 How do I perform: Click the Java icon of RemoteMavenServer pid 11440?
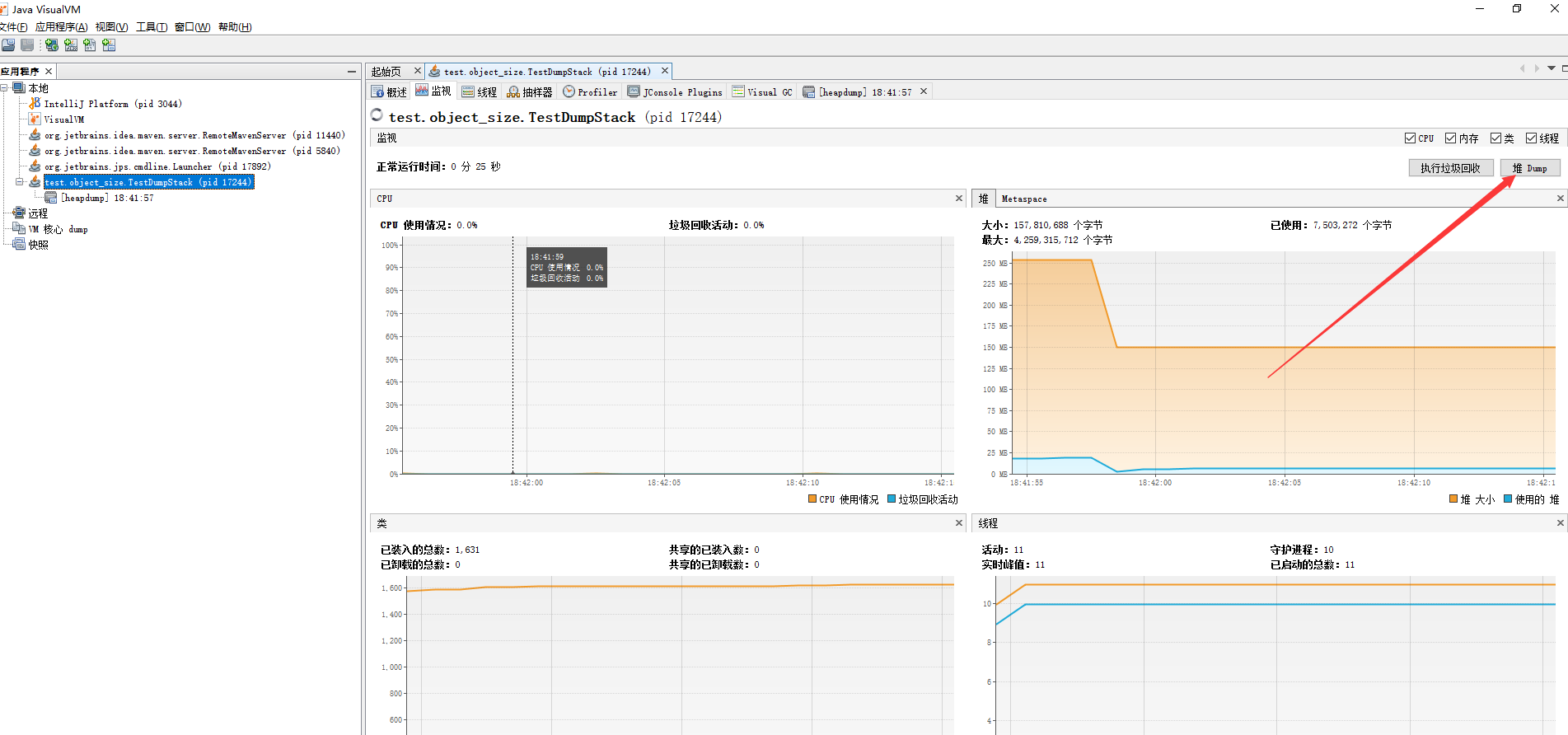tap(35, 135)
